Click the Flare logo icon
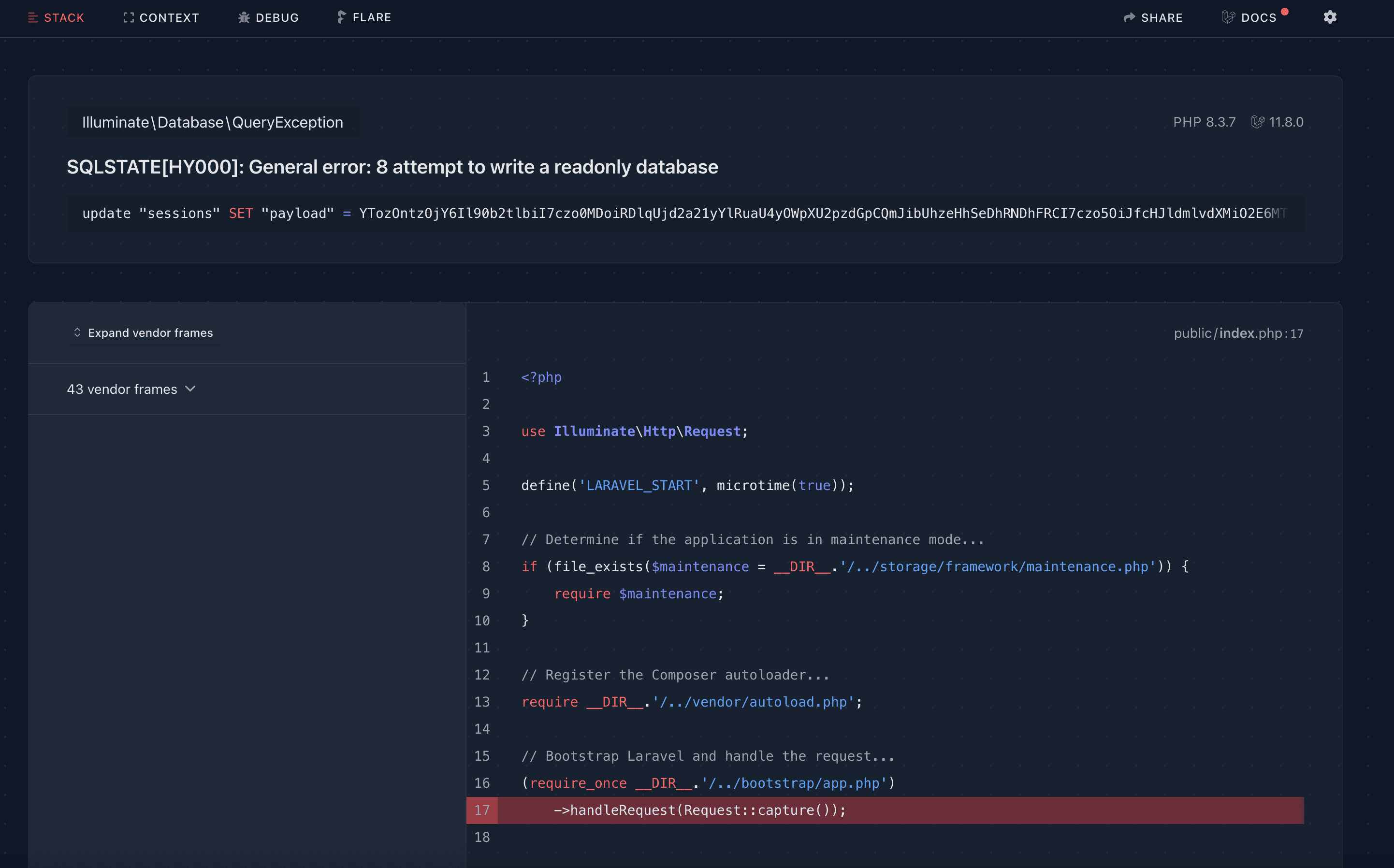Viewport: 1394px width, 868px height. click(x=342, y=17)
